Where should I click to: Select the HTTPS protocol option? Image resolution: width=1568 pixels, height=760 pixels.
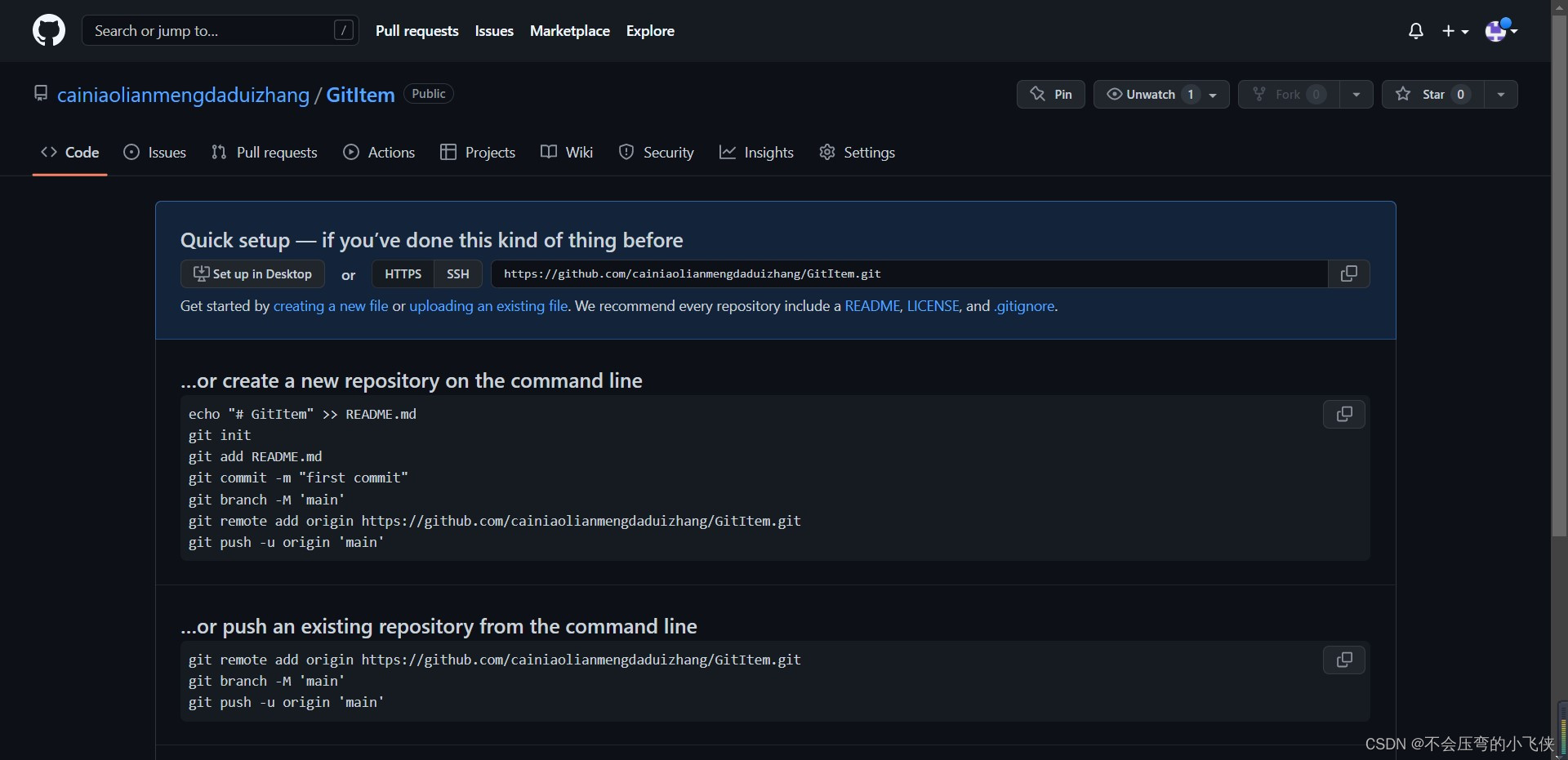403,274
